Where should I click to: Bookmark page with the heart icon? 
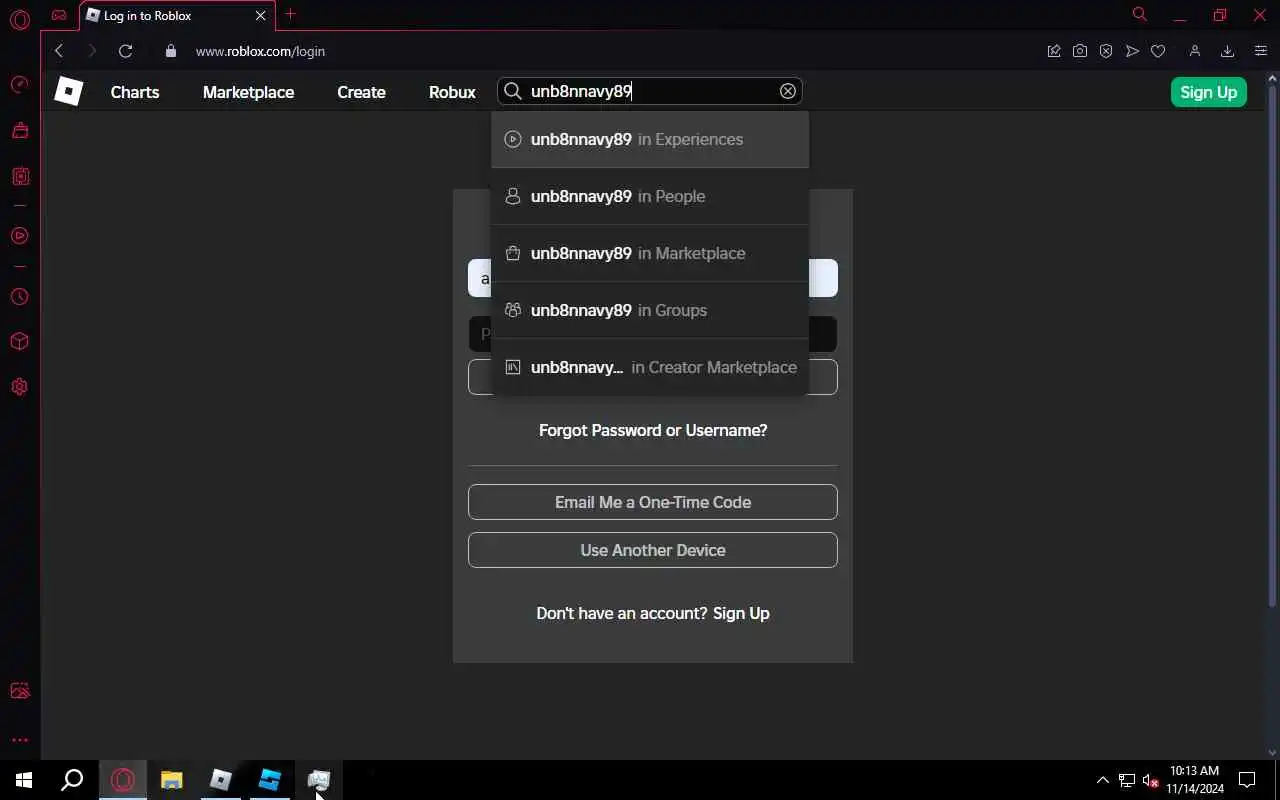[x=1158, y=51]
